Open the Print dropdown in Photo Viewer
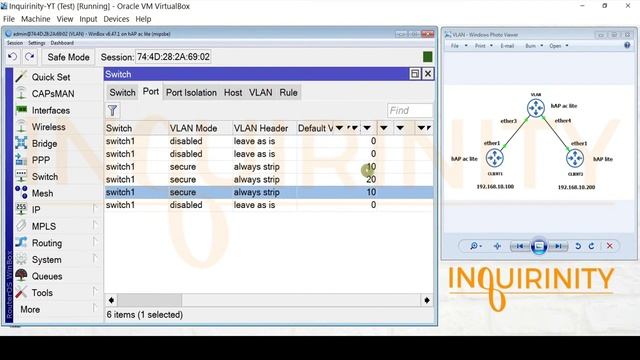This screenshot has width=640, height=360. [x=484, y=46]
